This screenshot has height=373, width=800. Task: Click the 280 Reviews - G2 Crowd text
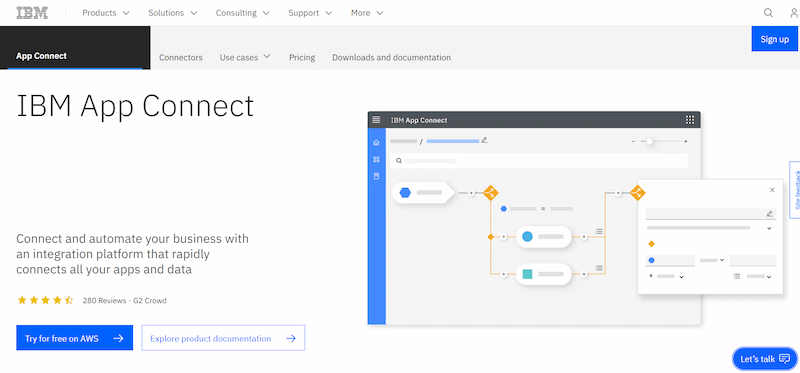(x=124, y=301)
